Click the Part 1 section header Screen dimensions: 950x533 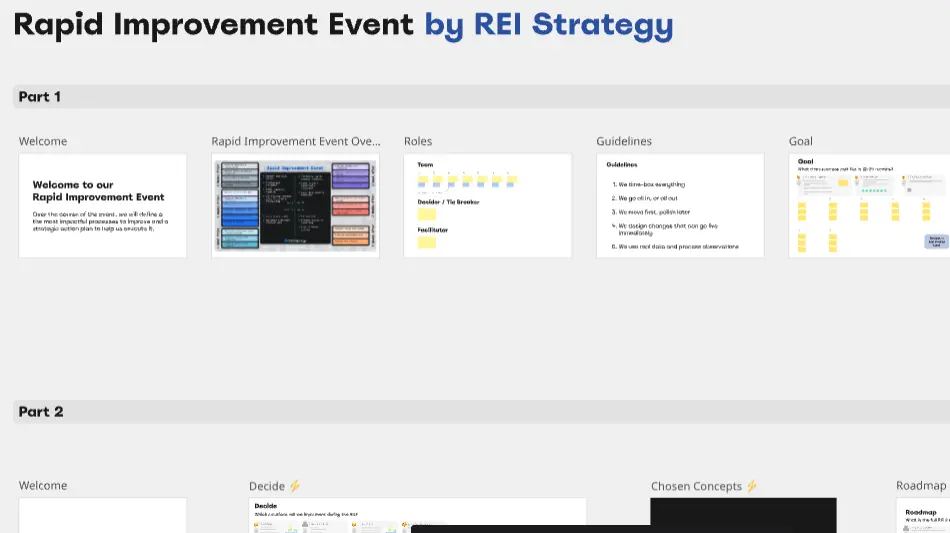coord(40,97)
